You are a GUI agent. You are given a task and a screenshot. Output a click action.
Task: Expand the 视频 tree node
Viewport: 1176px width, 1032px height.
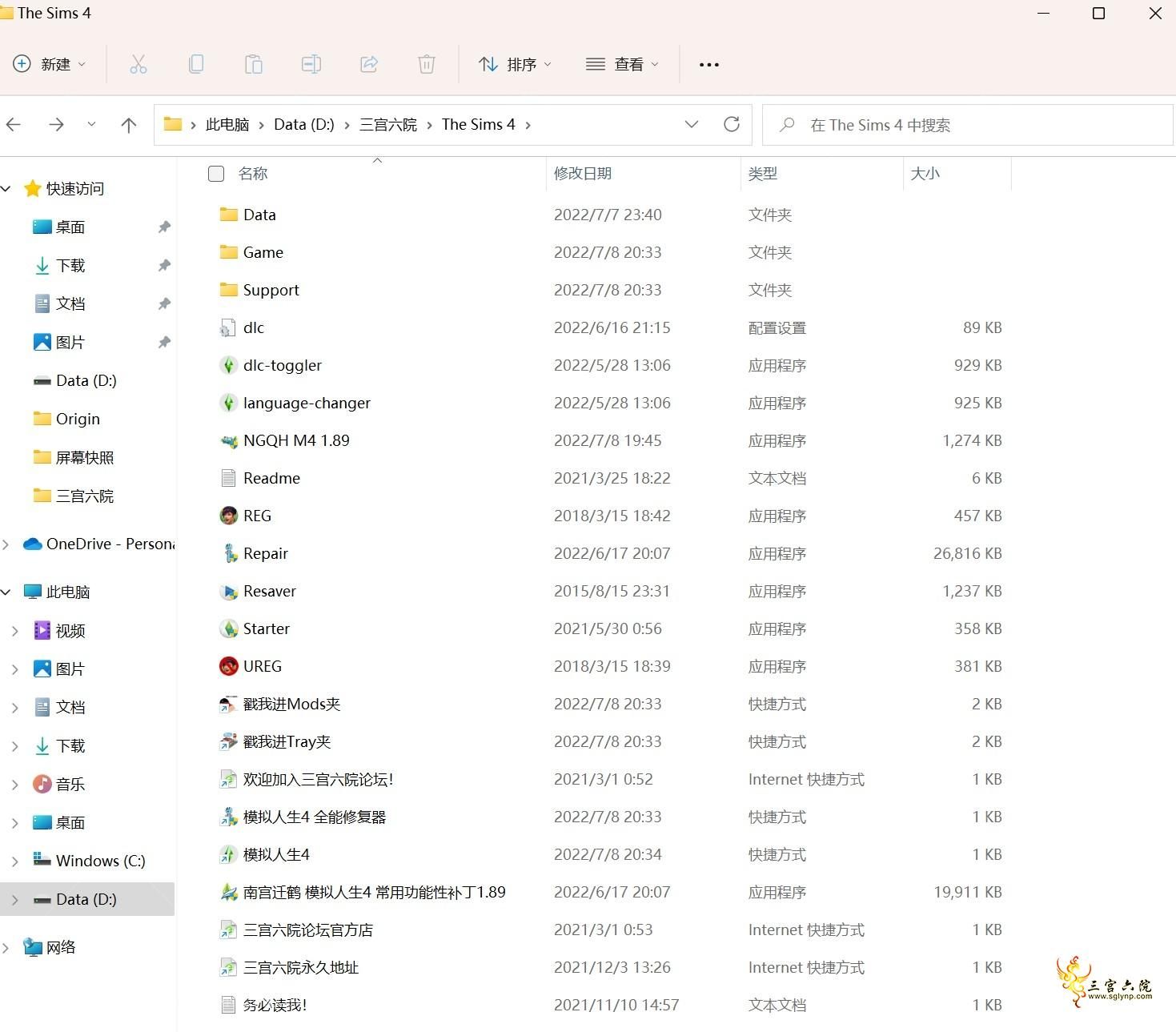coord(15,631)
